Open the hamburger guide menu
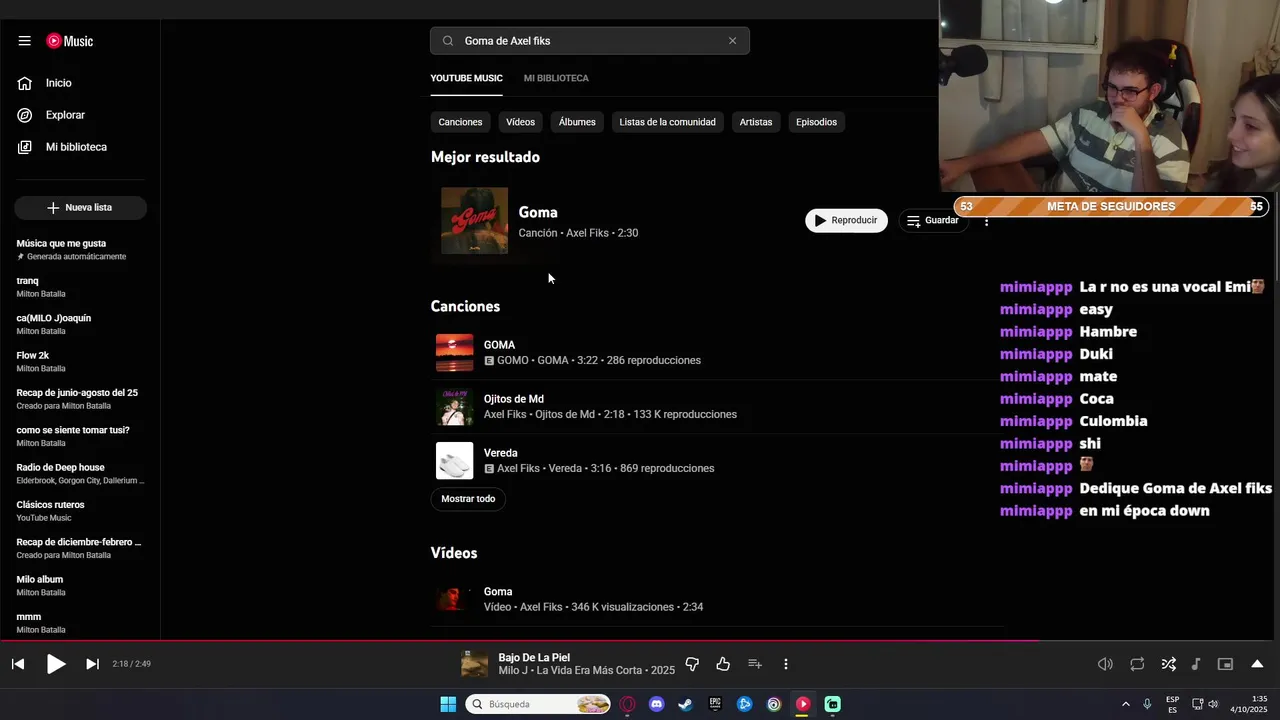Screen dimensions: 1280x720 (x=24, y=41)
